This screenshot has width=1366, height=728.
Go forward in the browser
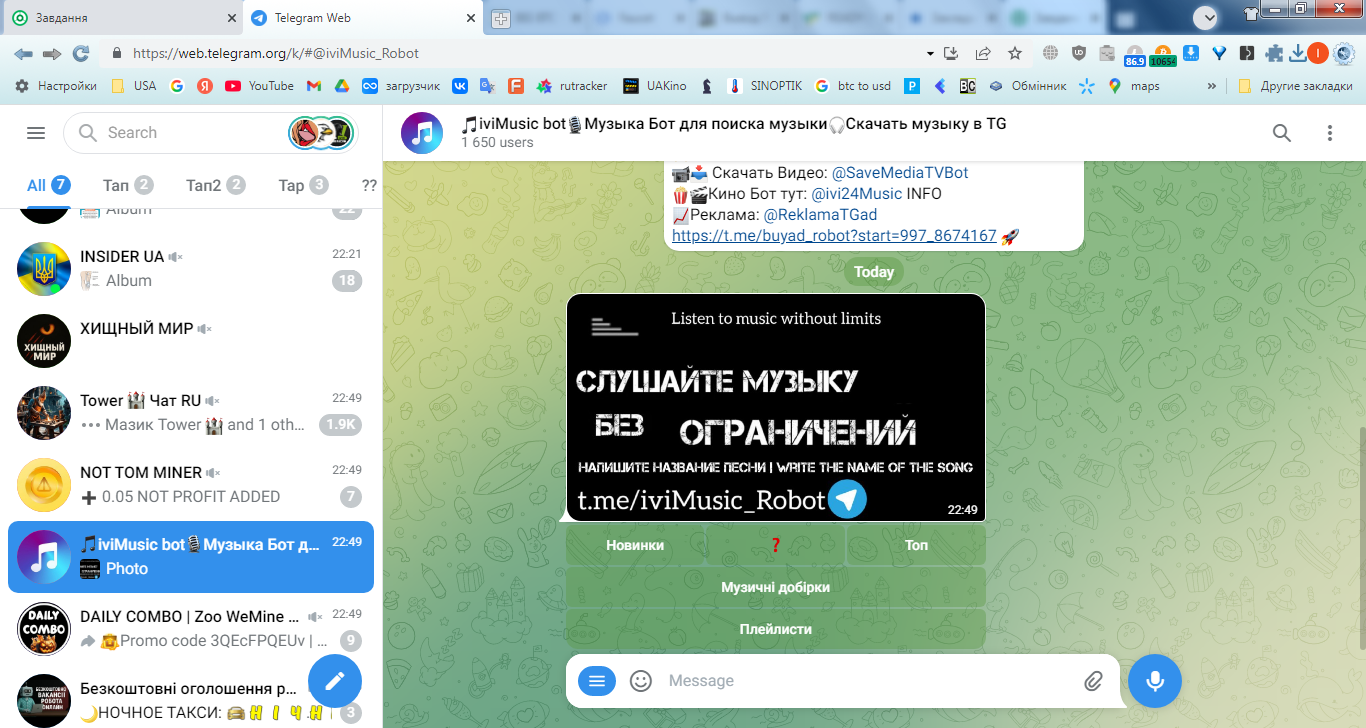pyautogui.click(x=52, y=53)
